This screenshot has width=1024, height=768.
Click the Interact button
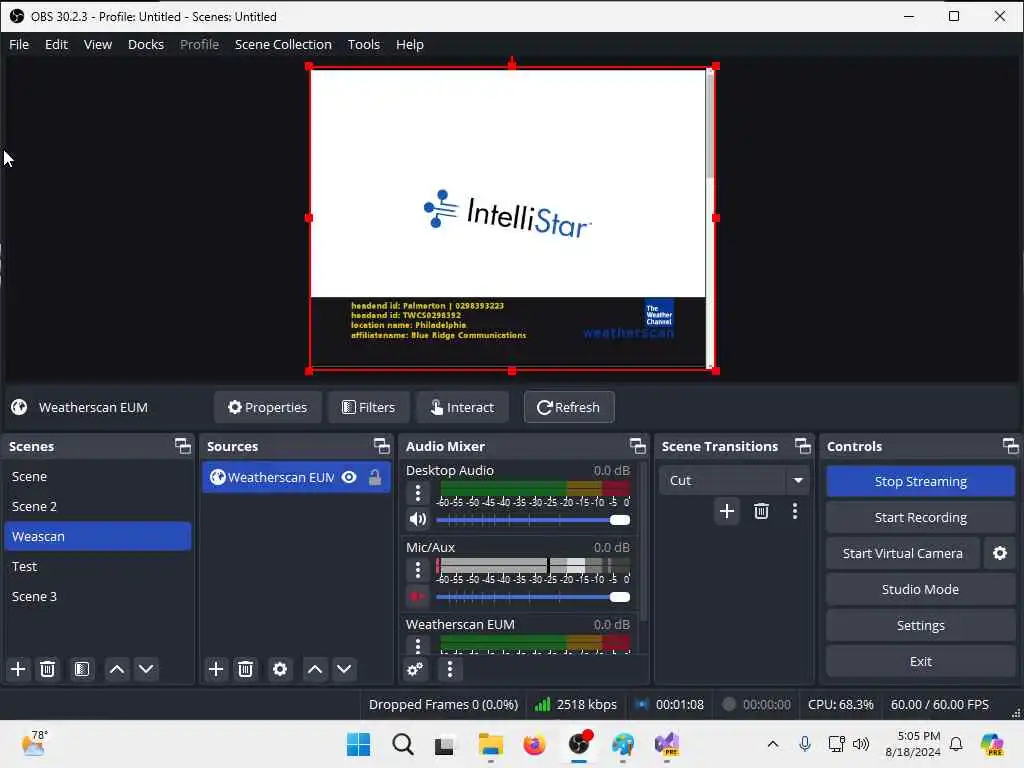pyautogui.click(x=462, y=407)
